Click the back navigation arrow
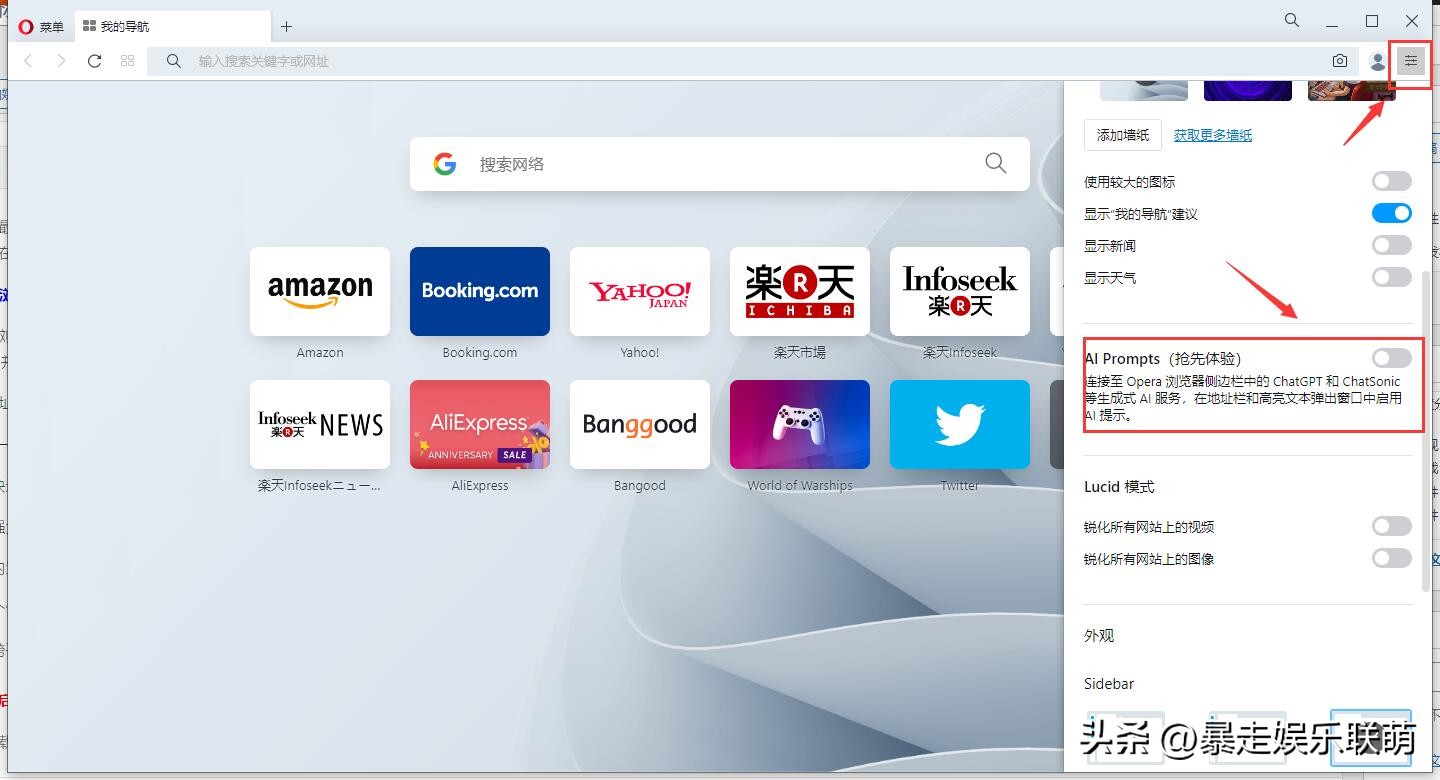This screenshot has width=1440, height=780. [x=27, y=60]
